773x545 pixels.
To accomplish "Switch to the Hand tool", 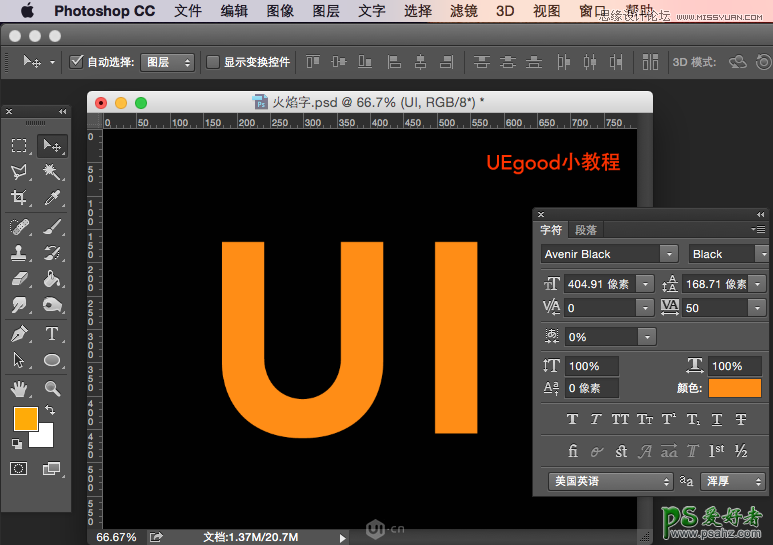I will 19,388.
